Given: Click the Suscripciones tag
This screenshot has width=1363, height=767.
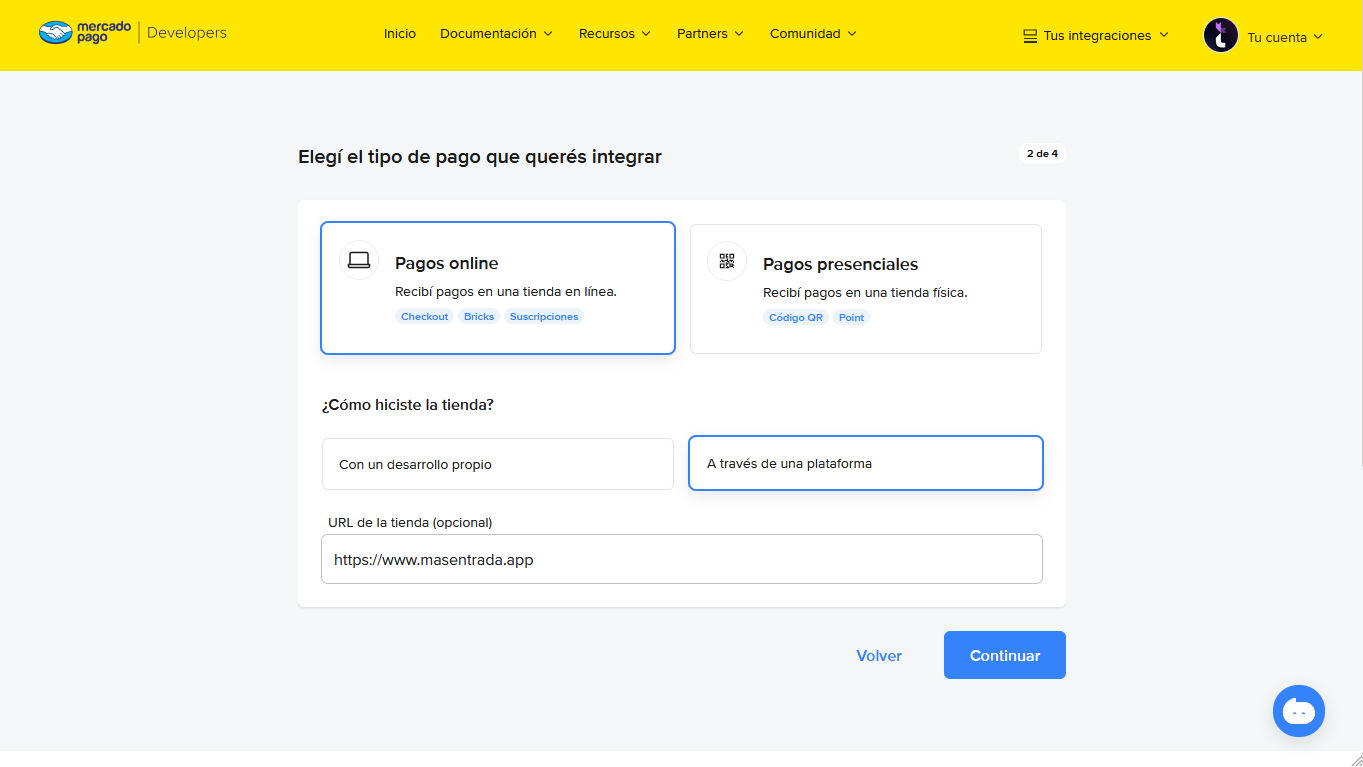Looking at the screenshot, I should (x=544, y=316).
